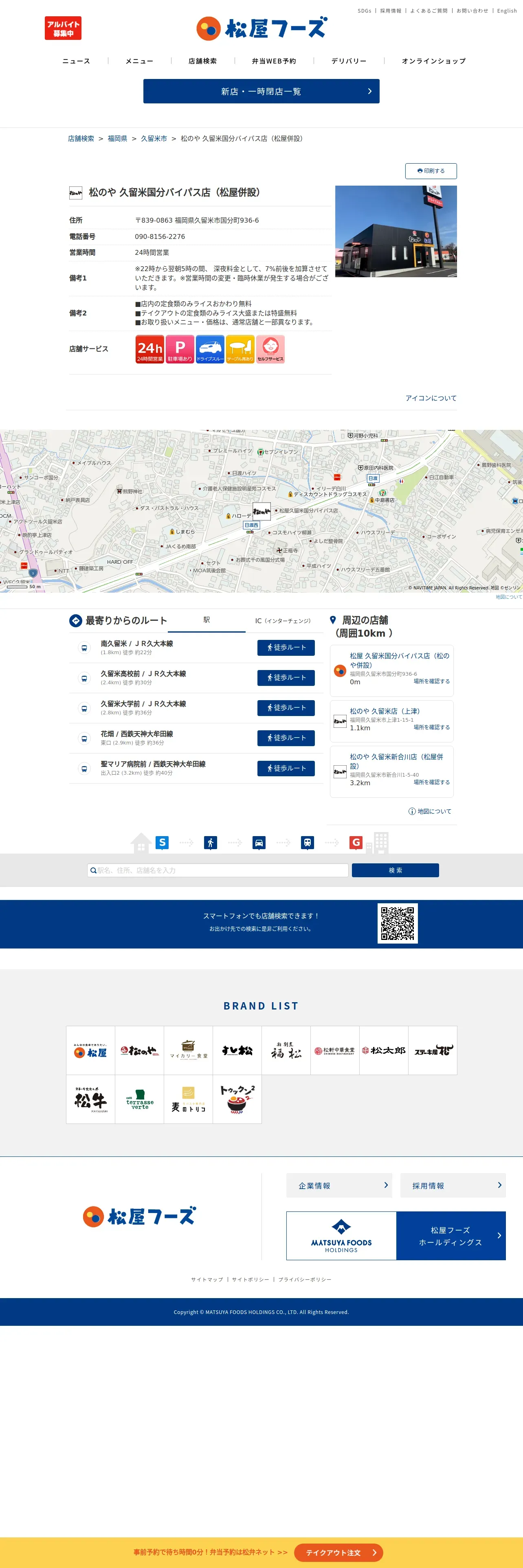The image size is (523, 1568).
Task: Open terrasse verte brand logo
Action: point(139,1099)
